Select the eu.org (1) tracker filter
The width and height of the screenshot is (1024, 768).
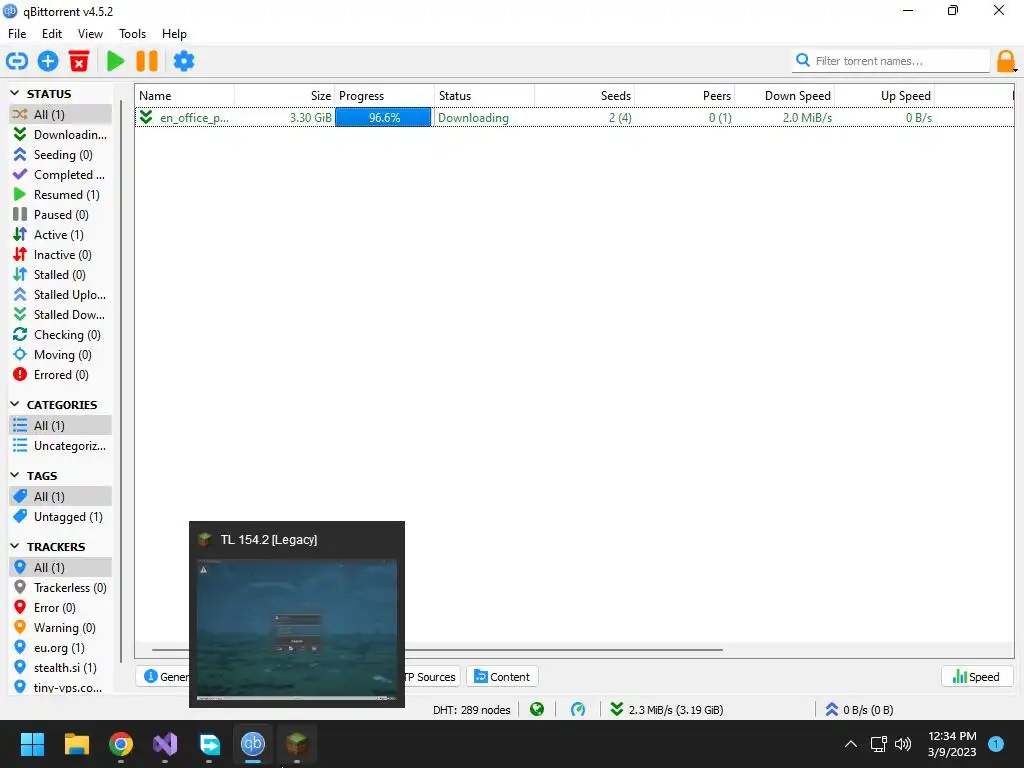click(60, 648)
